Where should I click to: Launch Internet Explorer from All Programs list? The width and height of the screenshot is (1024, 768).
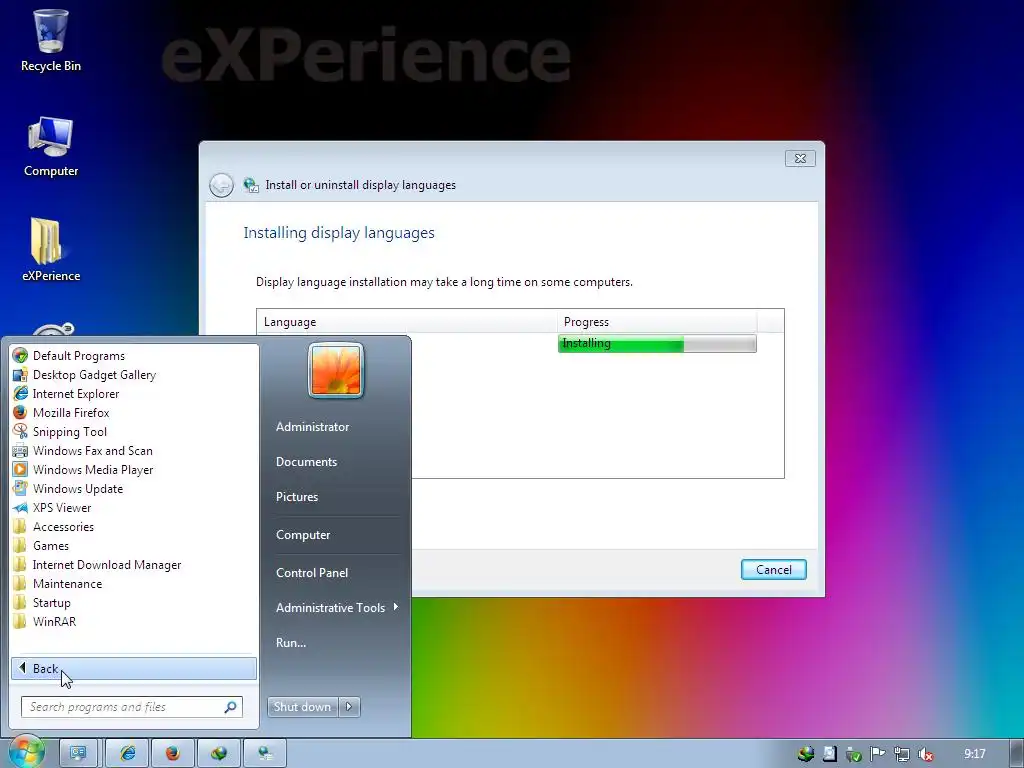[x=76, y=394]
